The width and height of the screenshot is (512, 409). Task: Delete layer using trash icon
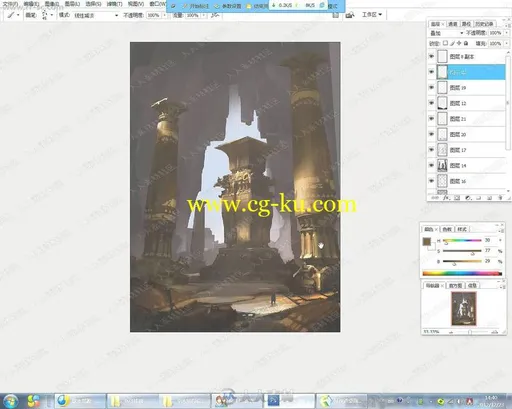(x=500, y=198)
